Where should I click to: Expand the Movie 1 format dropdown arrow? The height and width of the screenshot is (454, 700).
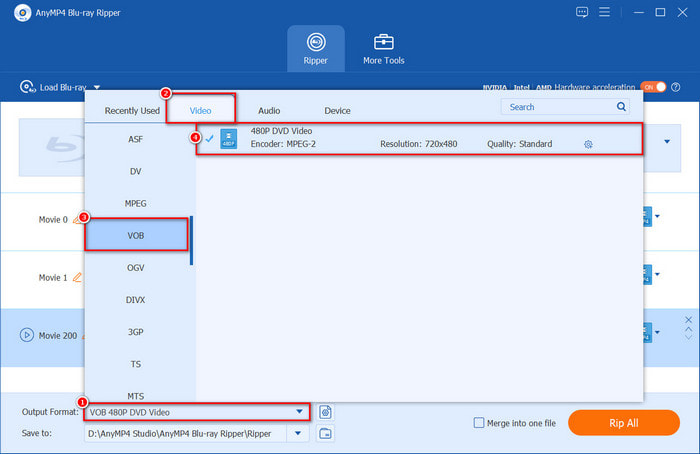pyautogui.click(x=657, y=275)
